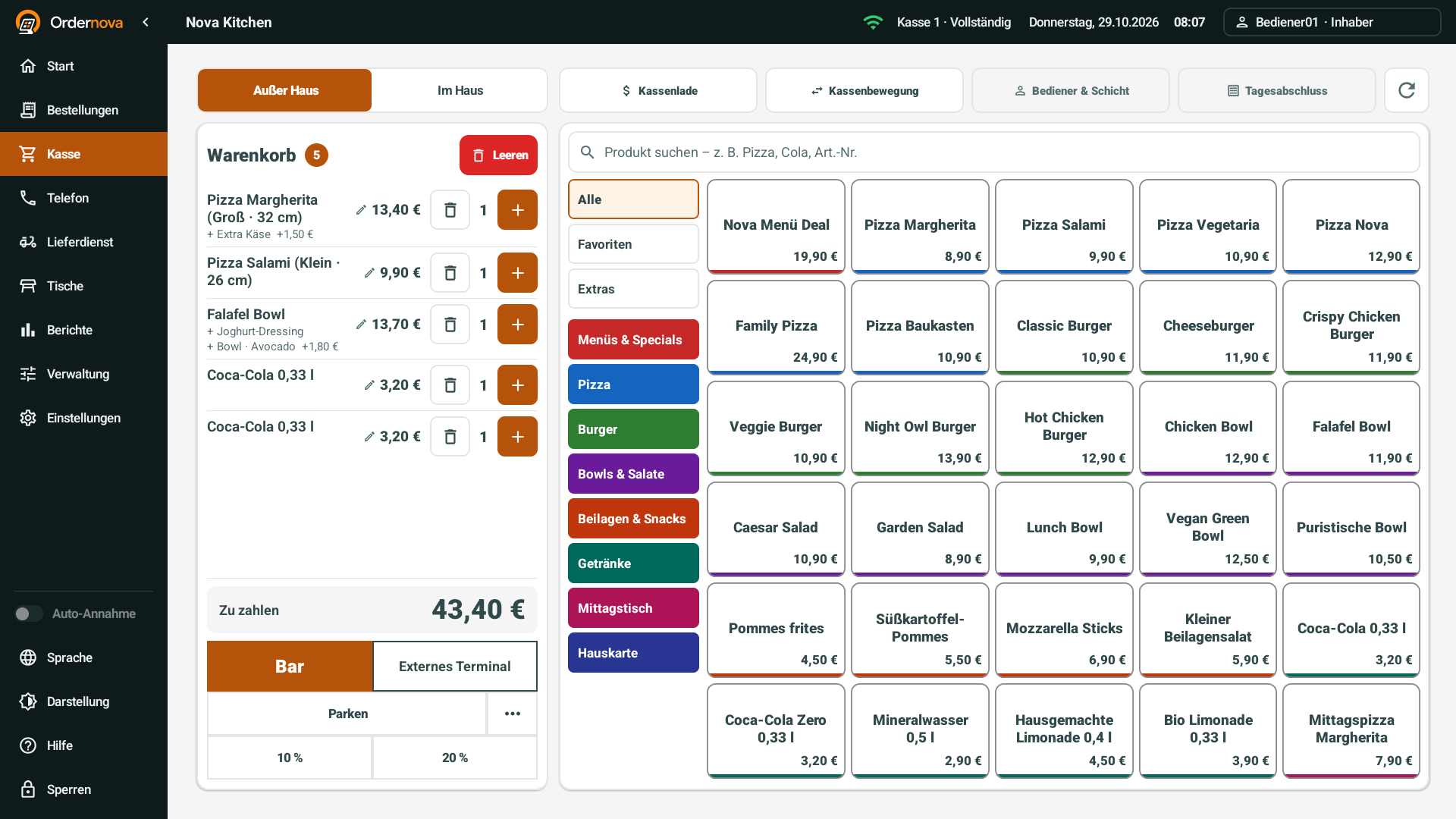Select the Außer Haus tab

click(x=285, y=90)
